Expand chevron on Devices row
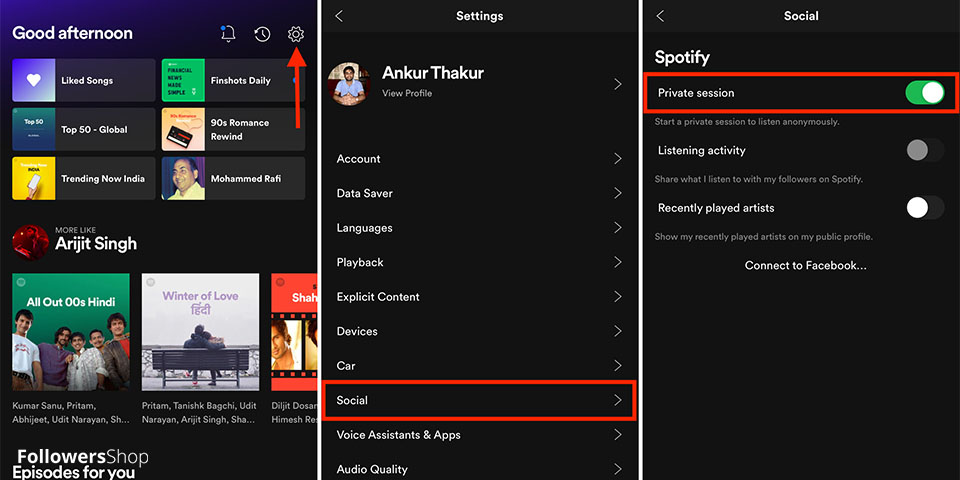This screenshot has width=960, height=480. [618, 331]
